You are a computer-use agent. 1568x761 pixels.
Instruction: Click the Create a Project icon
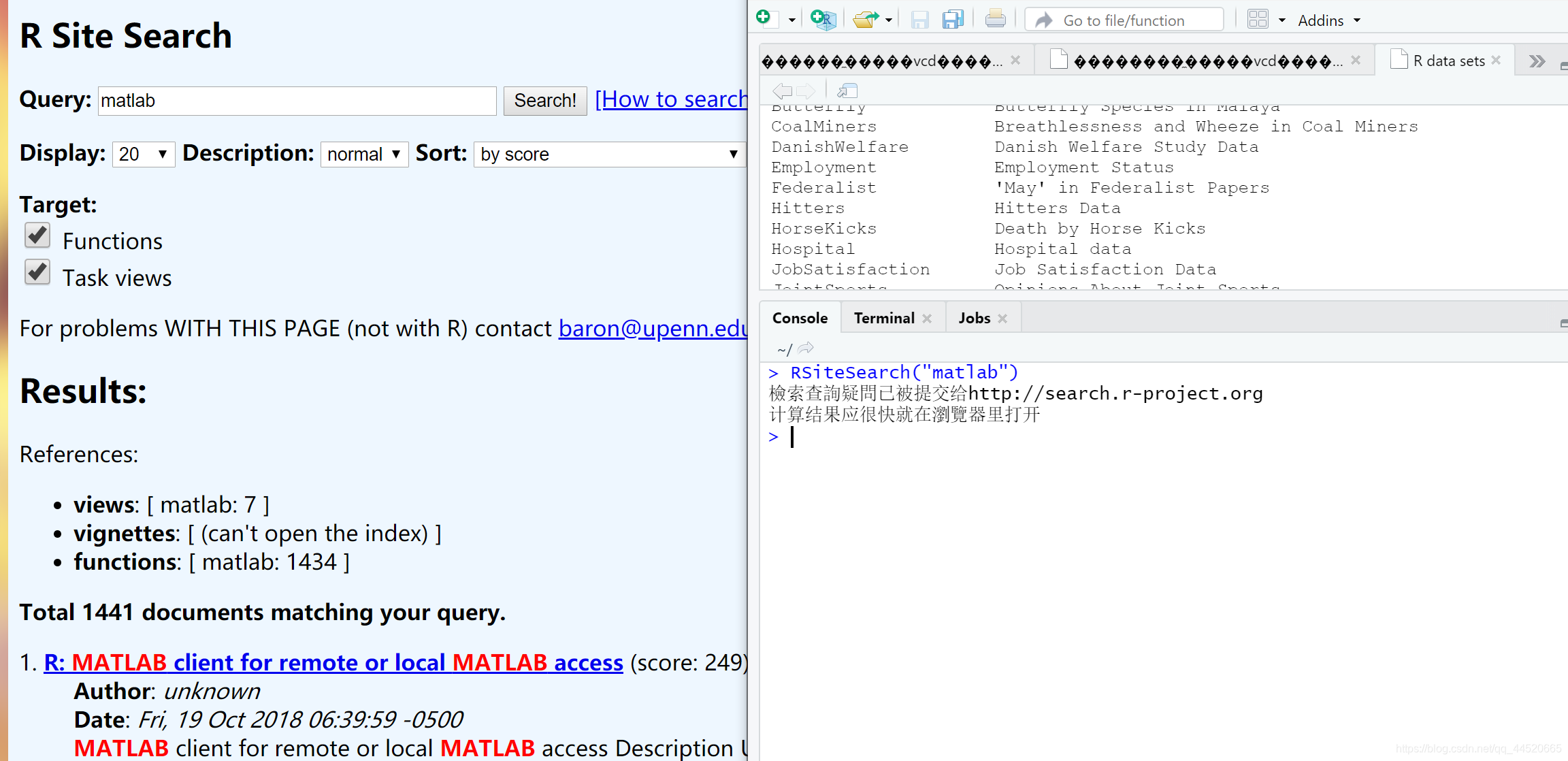823,19
